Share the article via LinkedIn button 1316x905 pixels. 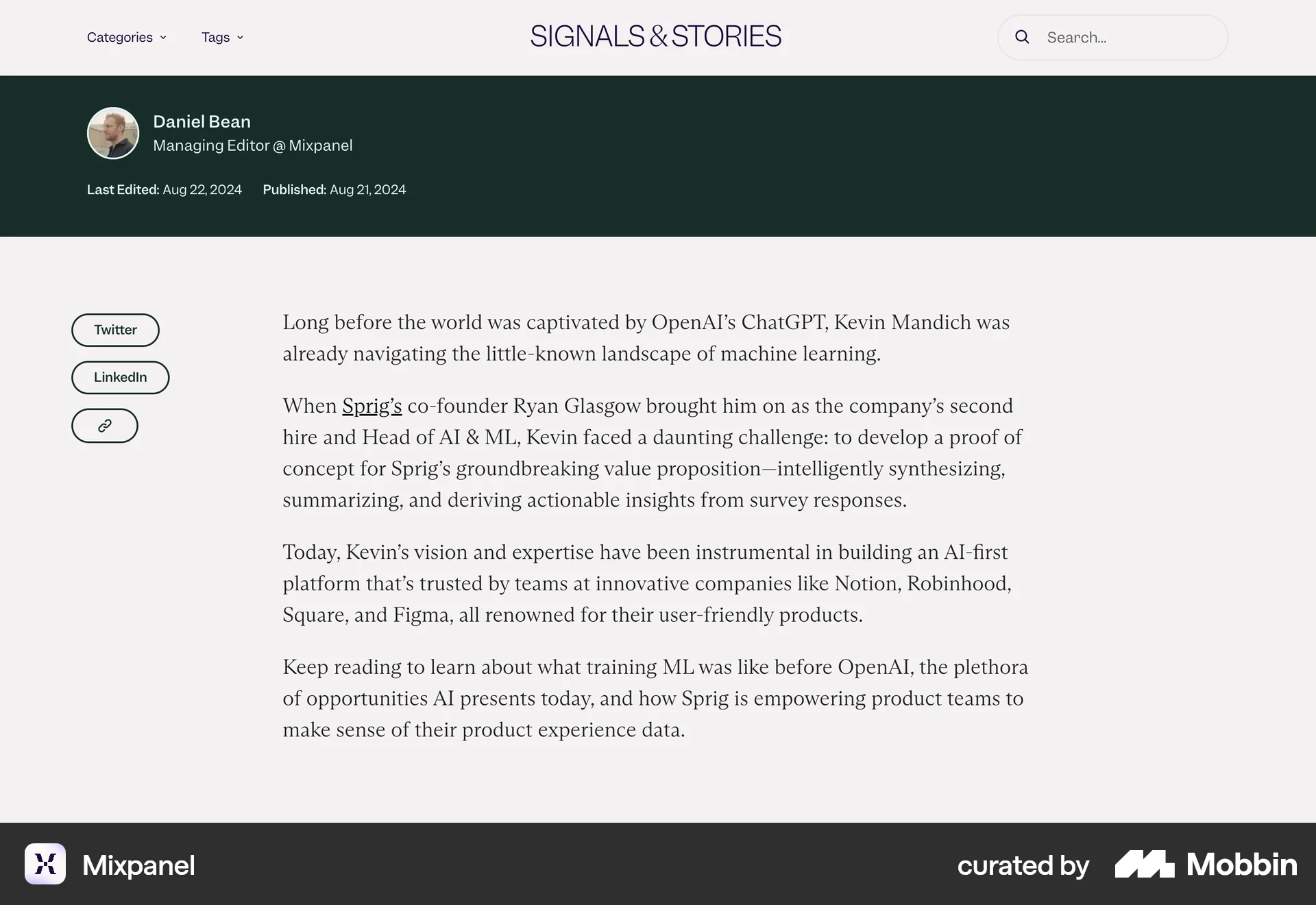click(x=120, y=377)
